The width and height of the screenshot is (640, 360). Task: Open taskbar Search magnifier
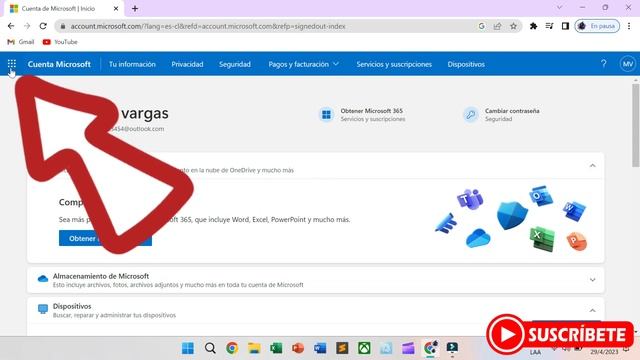pyautogui.click(x=210, y=348)
